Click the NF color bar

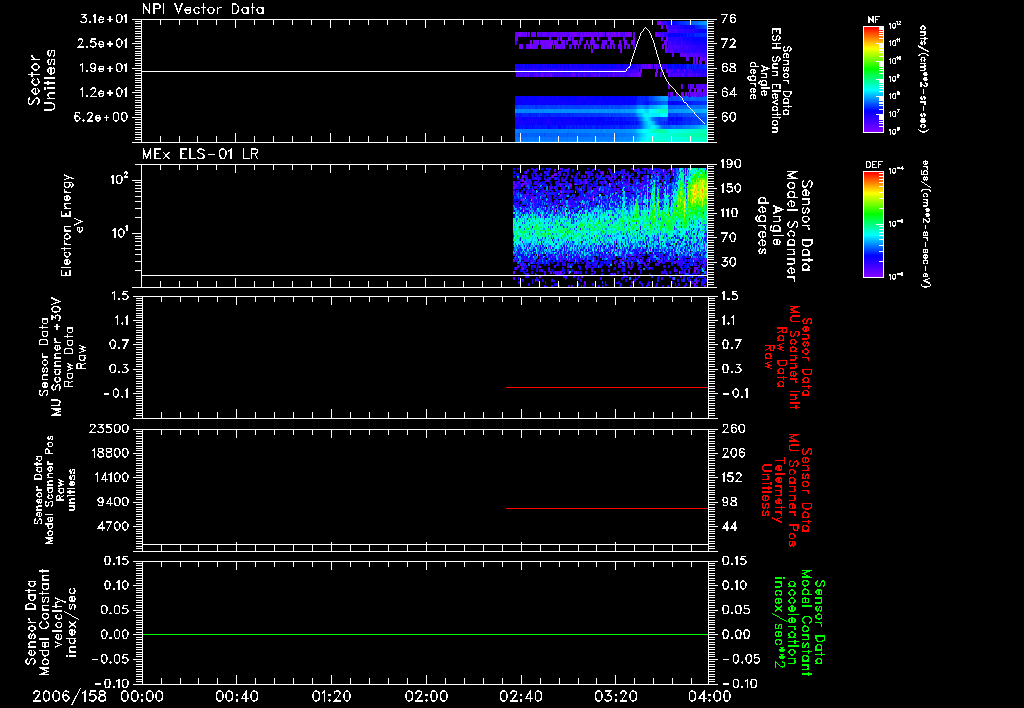pos(874,78)
